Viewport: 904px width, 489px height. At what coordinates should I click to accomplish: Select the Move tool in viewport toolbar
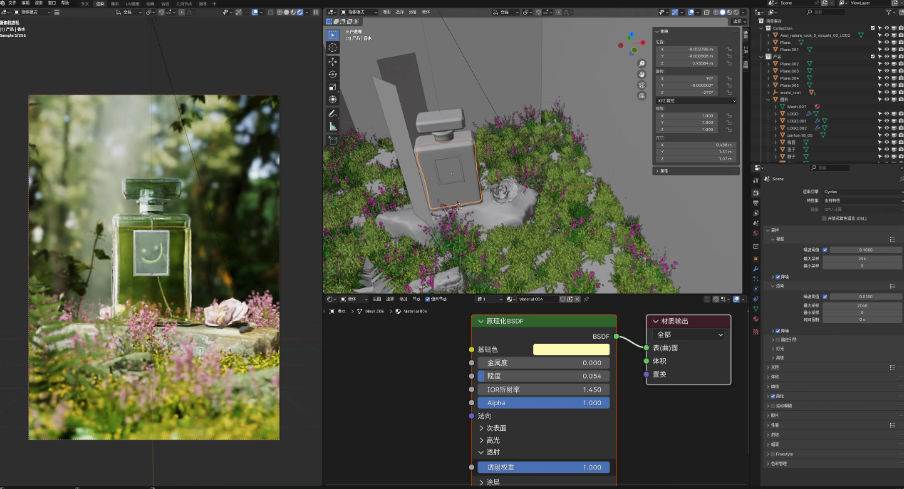(x=333, y=61)
